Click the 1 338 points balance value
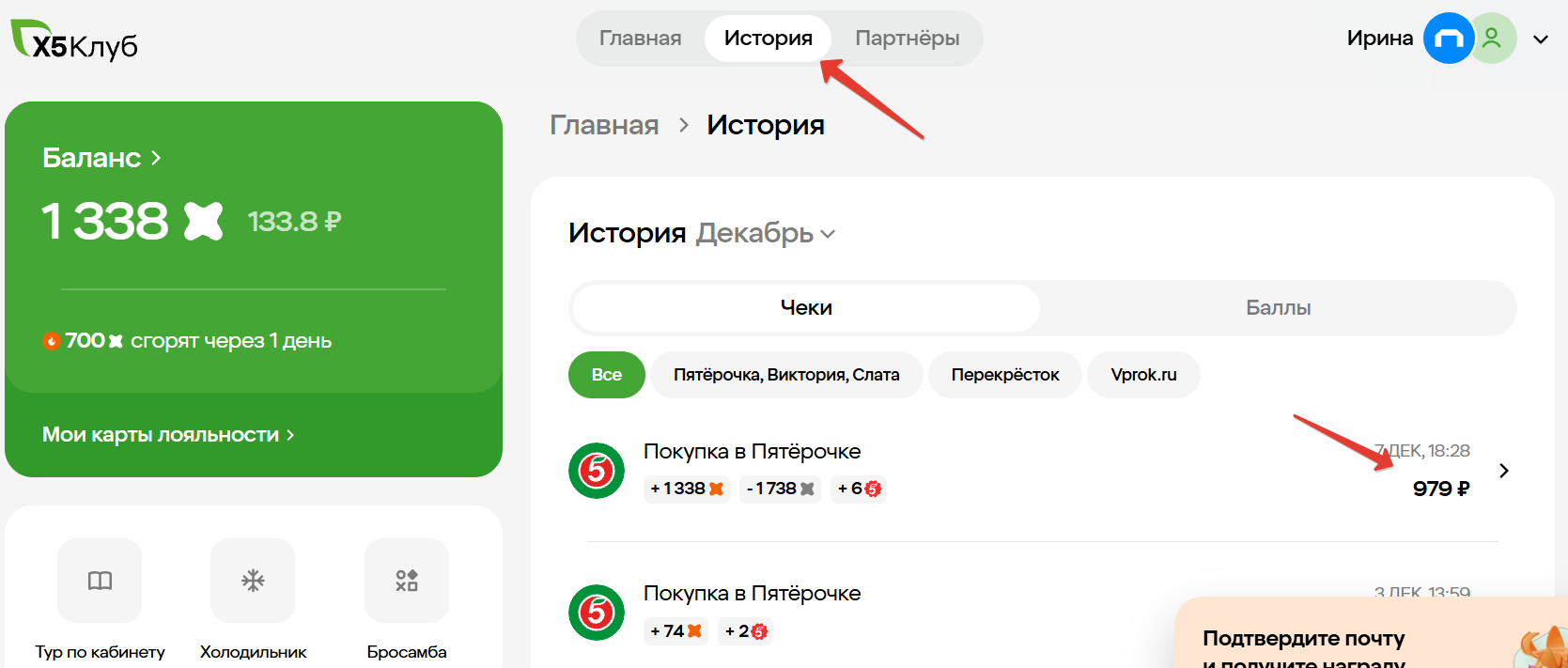Image resolution: width=1568 pixels, height=668 pixels. [x=105, y=221]
